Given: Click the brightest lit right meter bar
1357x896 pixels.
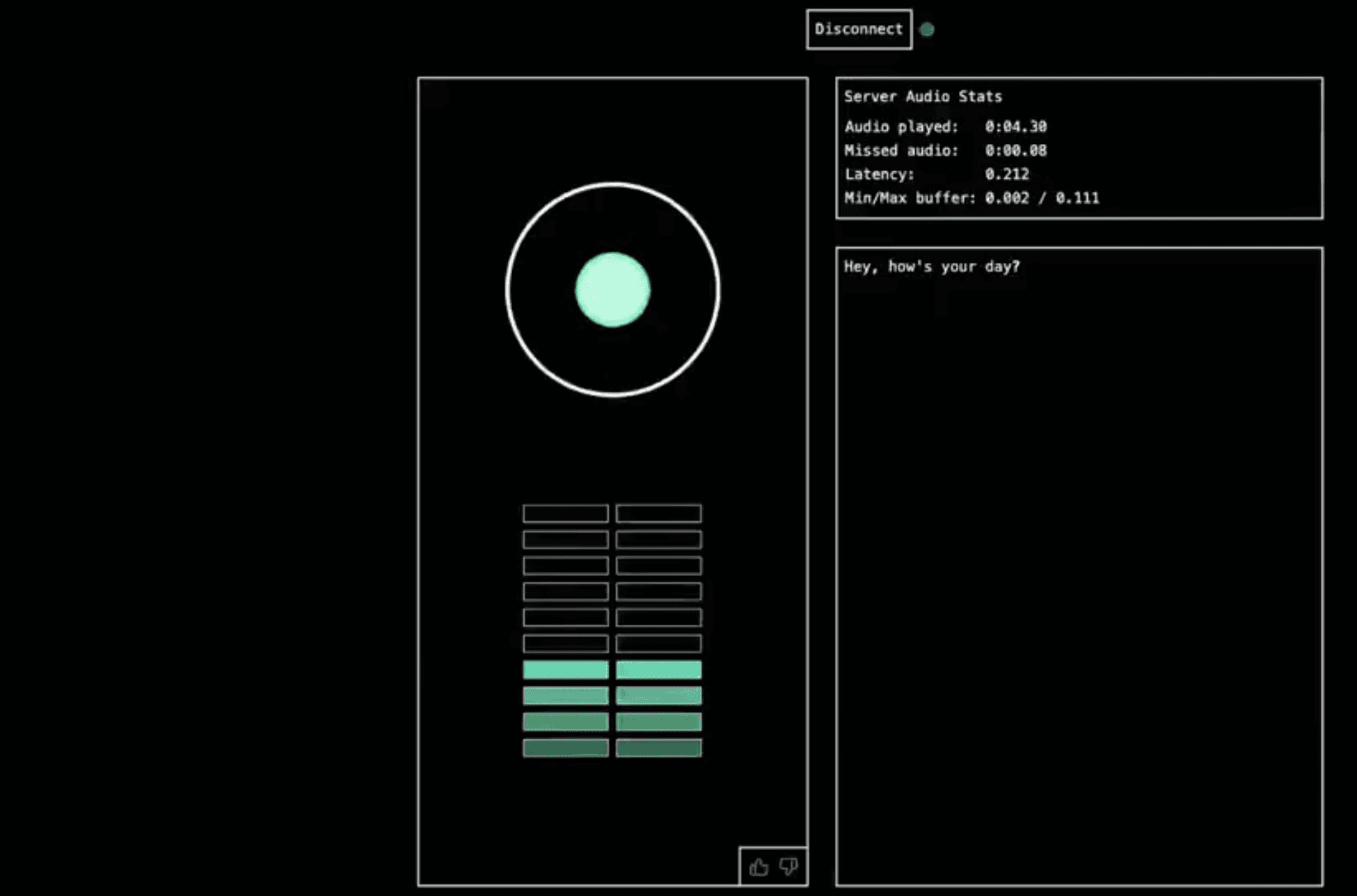Looking at the screenshot, I should click(658, 670).
